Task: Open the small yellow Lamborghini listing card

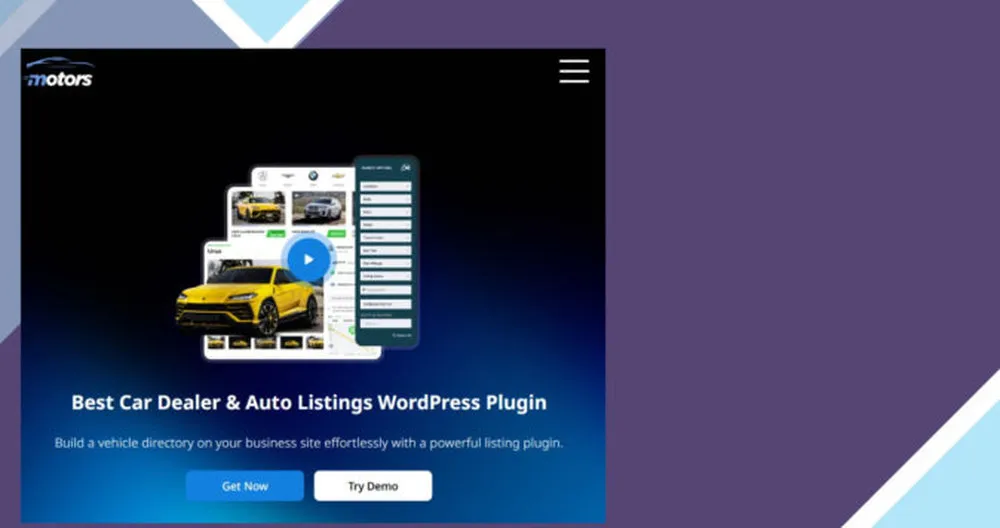Action: 258,208
